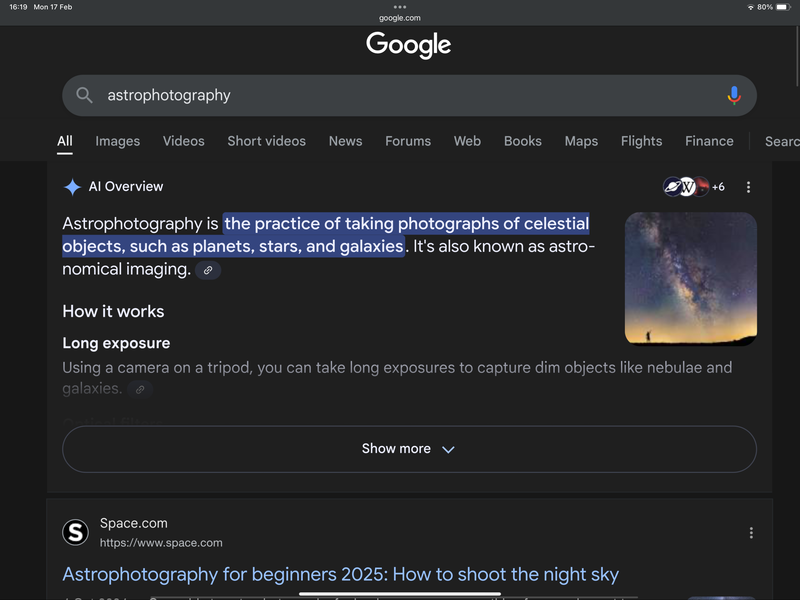
Task: Tap the Wi-Fi icon in status bar
Action: [750, 7]
